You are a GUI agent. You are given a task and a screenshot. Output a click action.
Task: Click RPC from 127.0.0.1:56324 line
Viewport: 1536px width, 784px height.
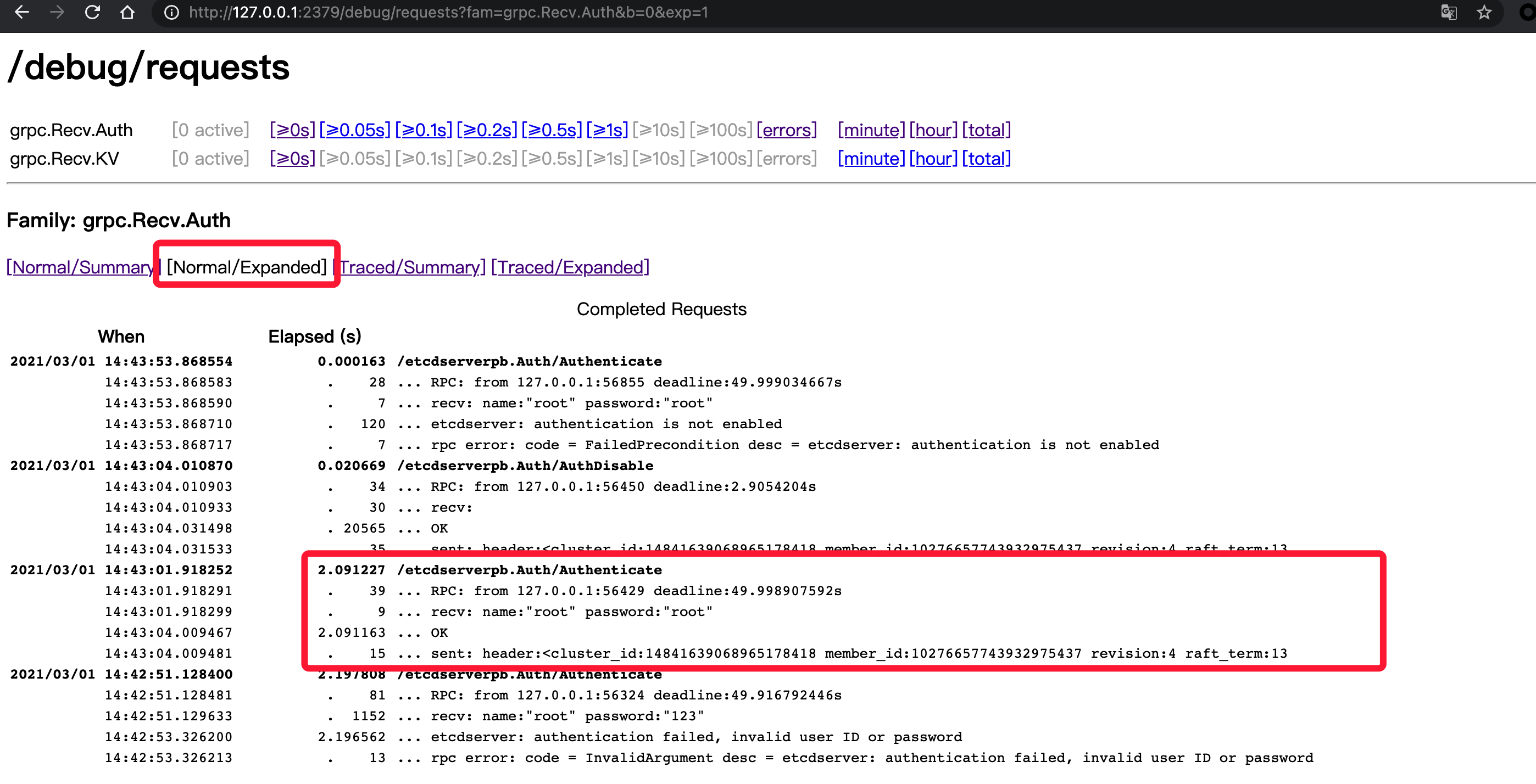point(636,695)
